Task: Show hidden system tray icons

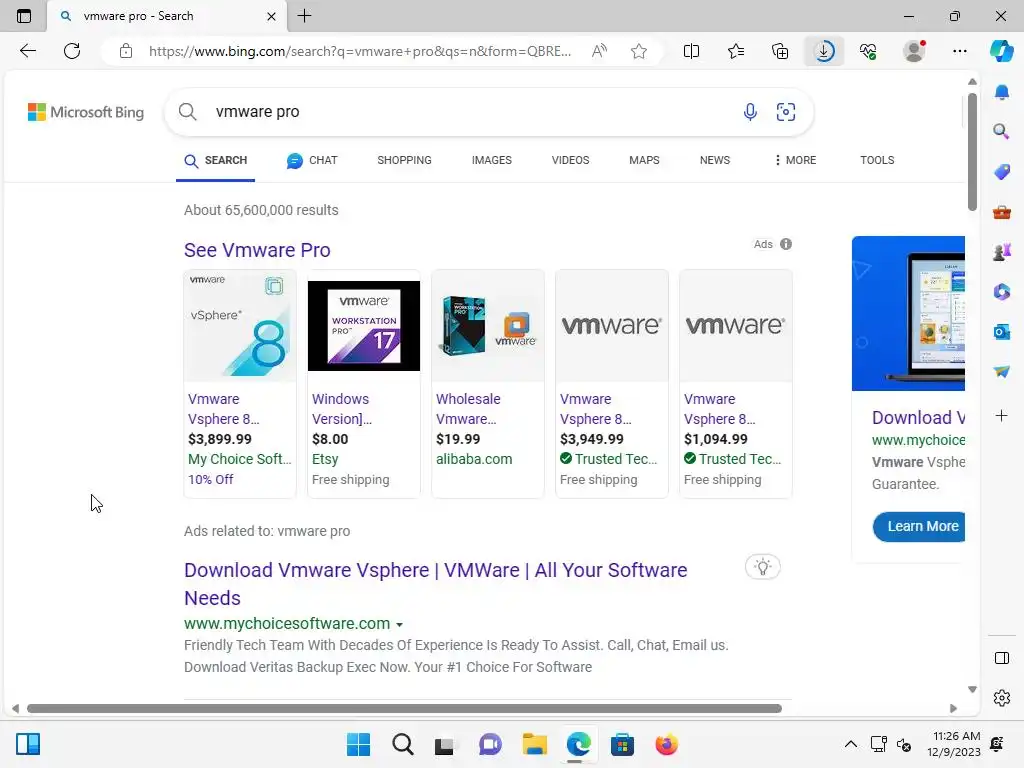Action: pyautogui.click(x=850, y=744)
